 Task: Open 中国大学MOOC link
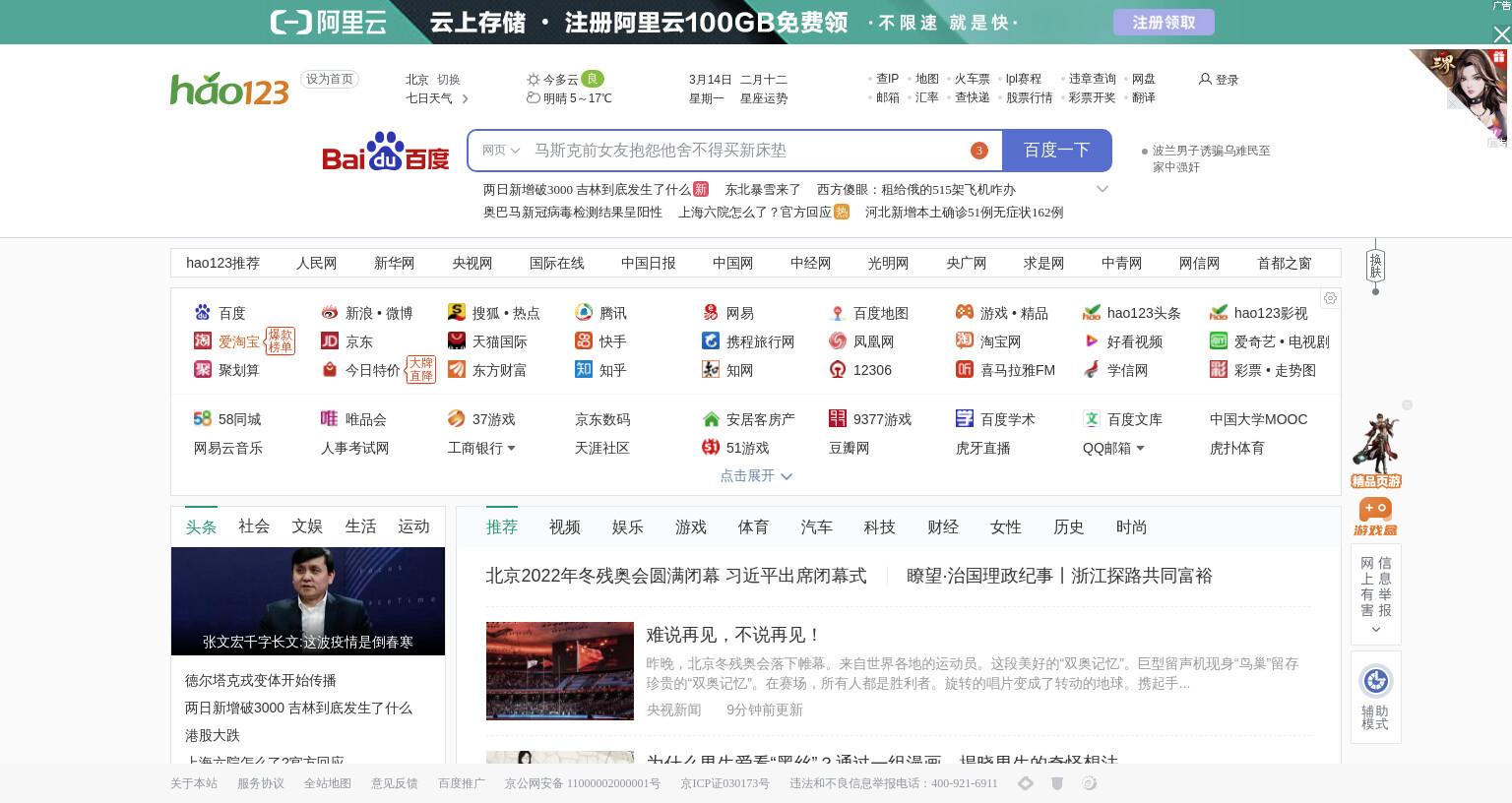click(1258, 419)
